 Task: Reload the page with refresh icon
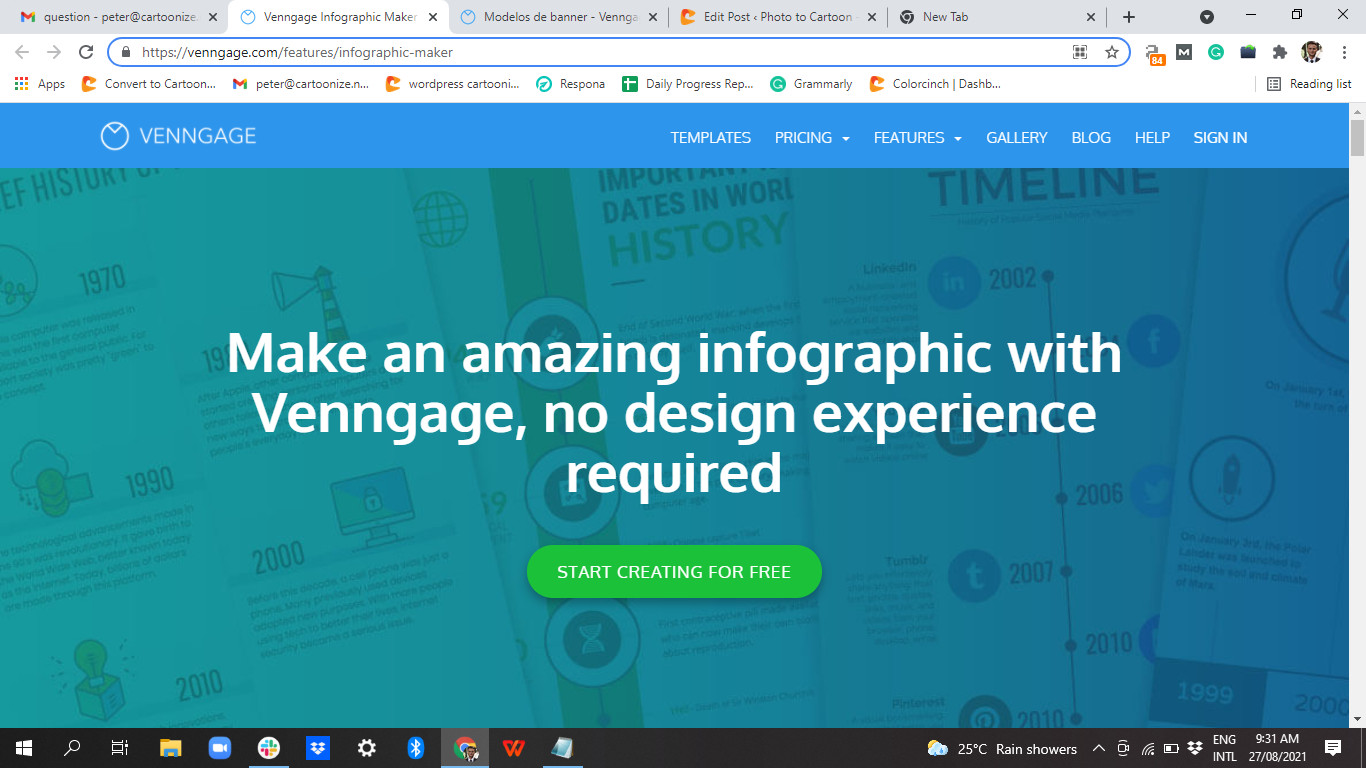[x=86, y=52]
